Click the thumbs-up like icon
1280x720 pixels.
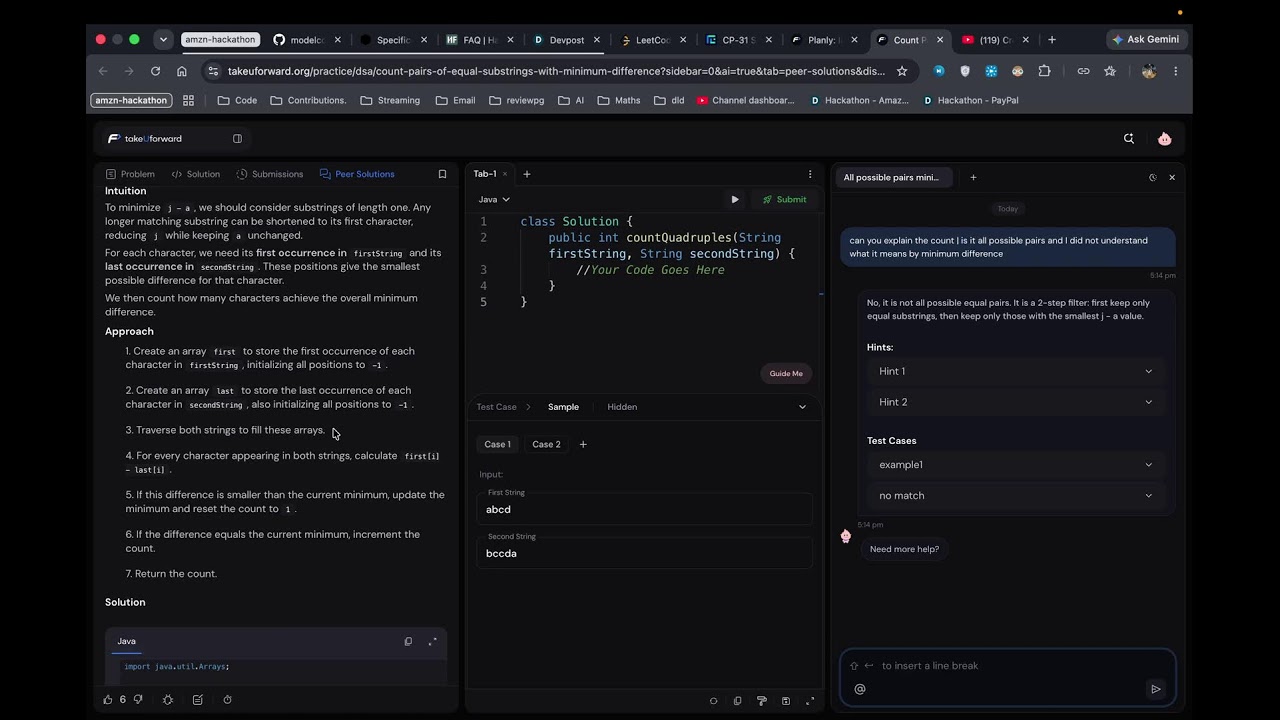point(108,700)
